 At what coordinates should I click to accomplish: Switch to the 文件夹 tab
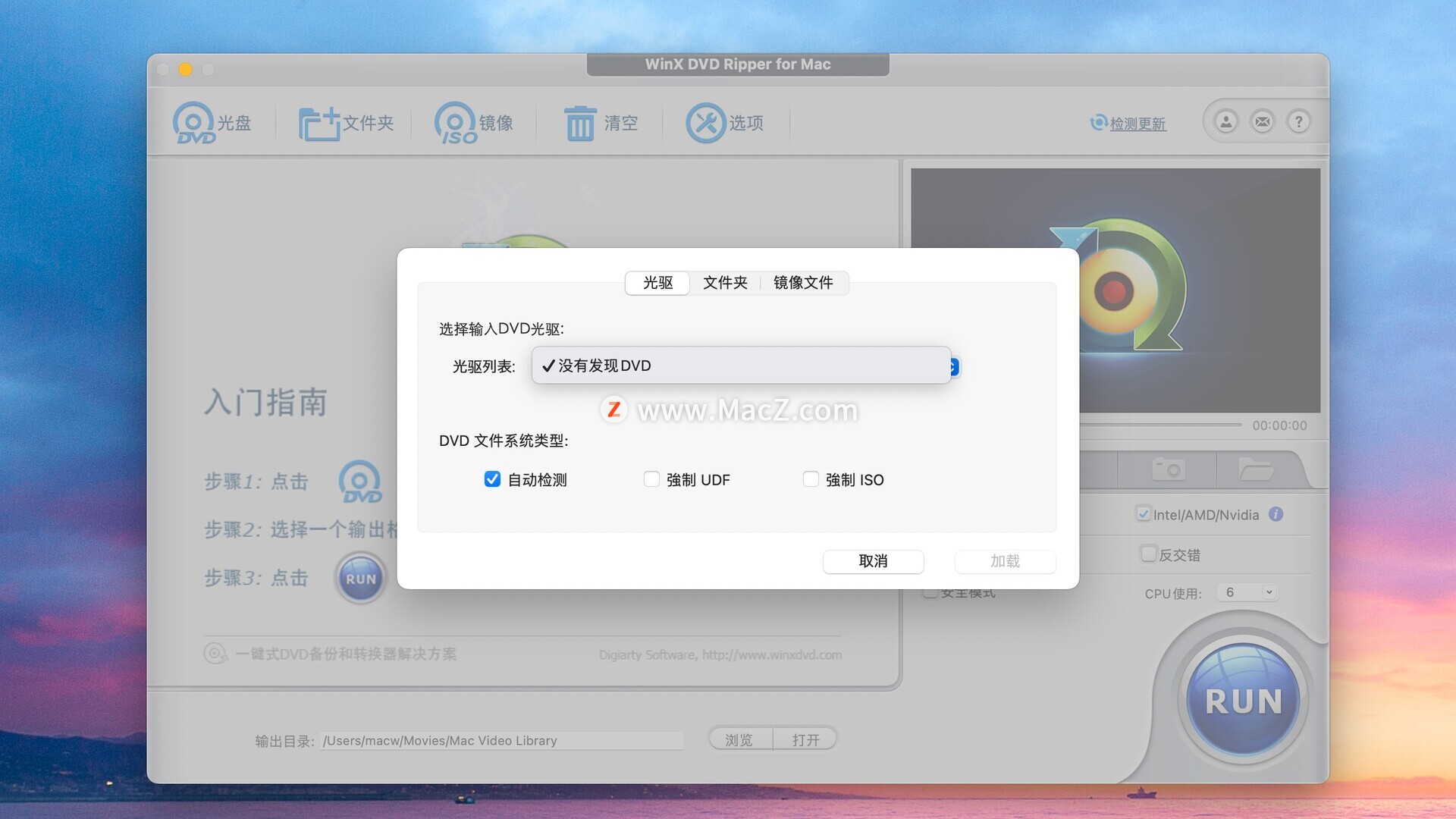(725, 283)
